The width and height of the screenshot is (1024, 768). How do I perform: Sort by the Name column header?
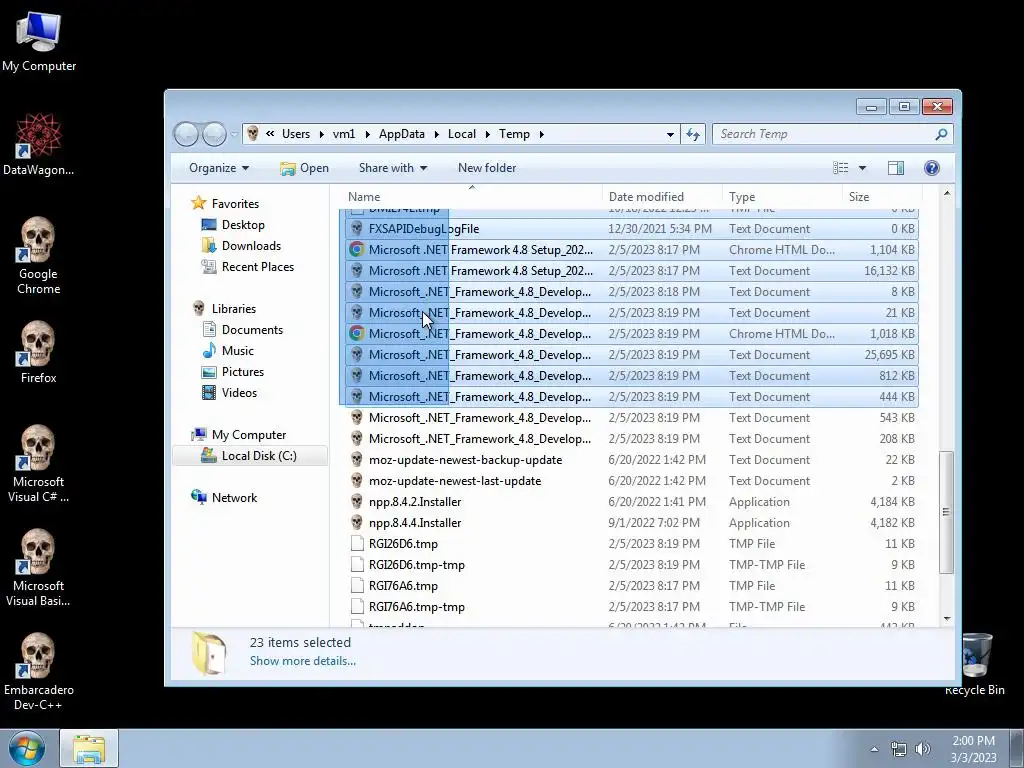[x=472, y=196]
